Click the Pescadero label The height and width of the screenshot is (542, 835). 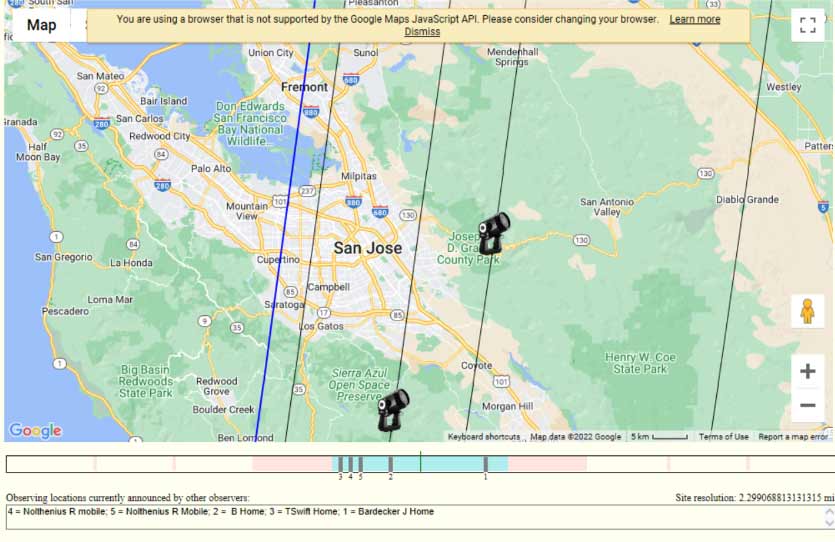[66, 311]
